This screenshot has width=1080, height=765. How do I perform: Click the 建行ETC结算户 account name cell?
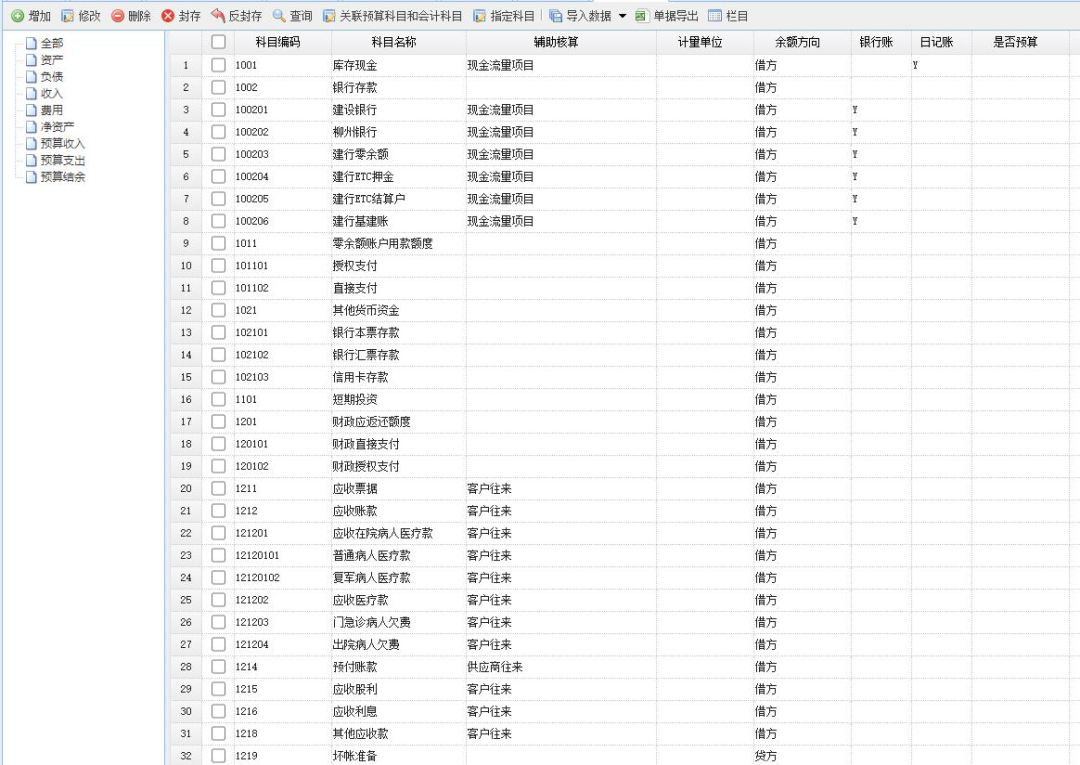coord(398,199)
